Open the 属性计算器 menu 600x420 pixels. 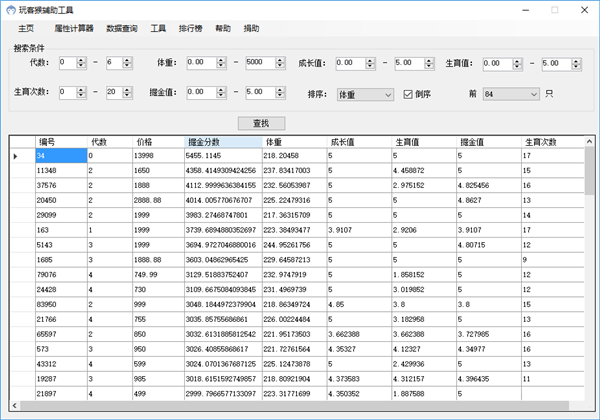(x=73, y=29)
